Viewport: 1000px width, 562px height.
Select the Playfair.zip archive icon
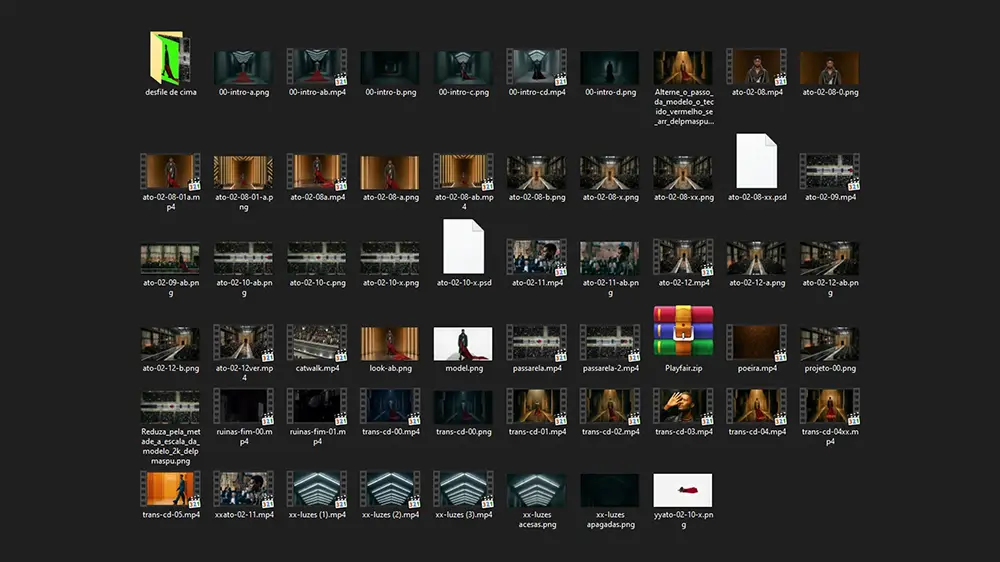[x=683, y=330]
